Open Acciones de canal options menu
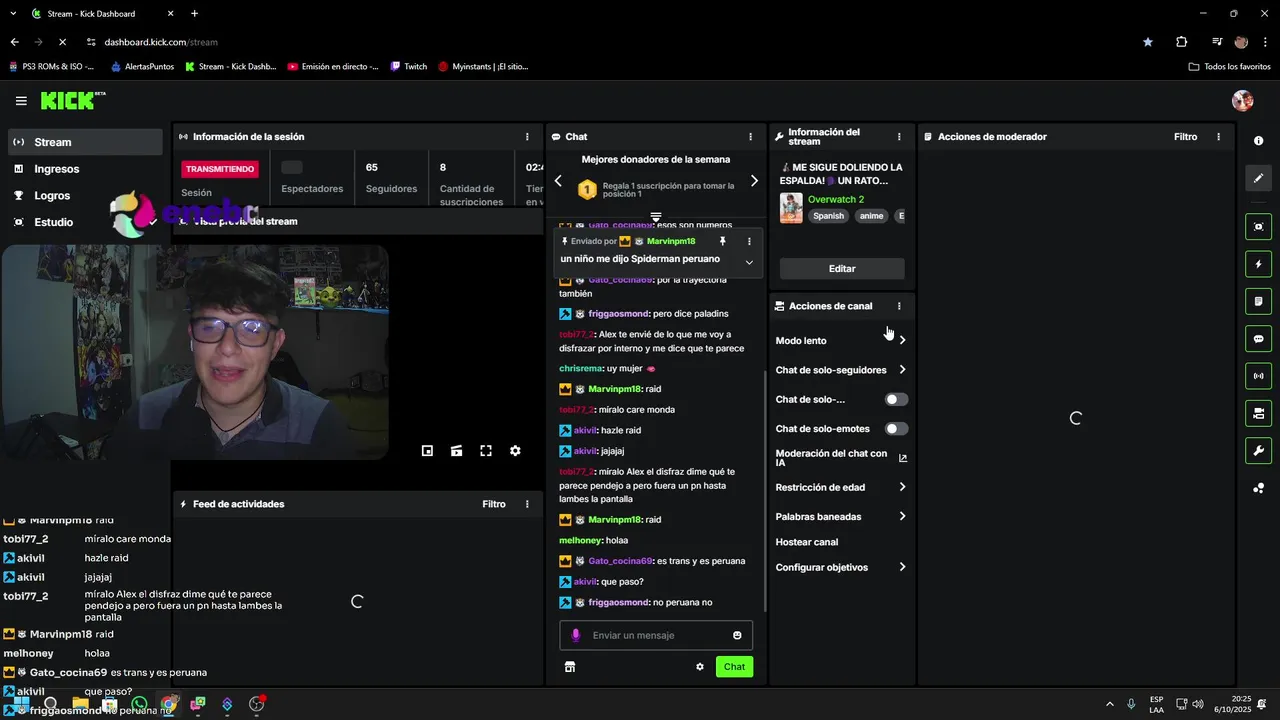The width and height of the screenshot is (1280, 720). [x=899, y=306]
